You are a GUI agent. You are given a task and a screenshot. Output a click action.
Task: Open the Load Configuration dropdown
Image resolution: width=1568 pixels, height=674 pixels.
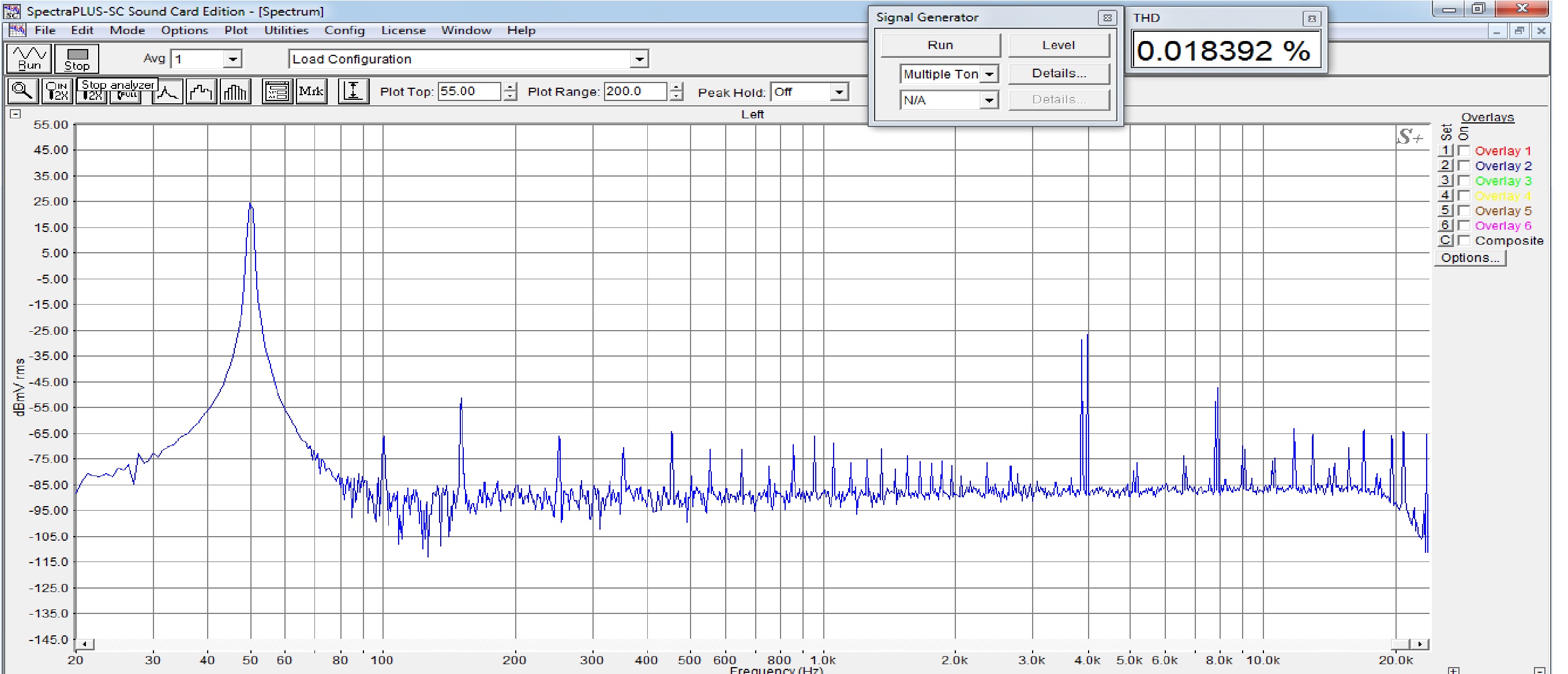tap(639, 59)
